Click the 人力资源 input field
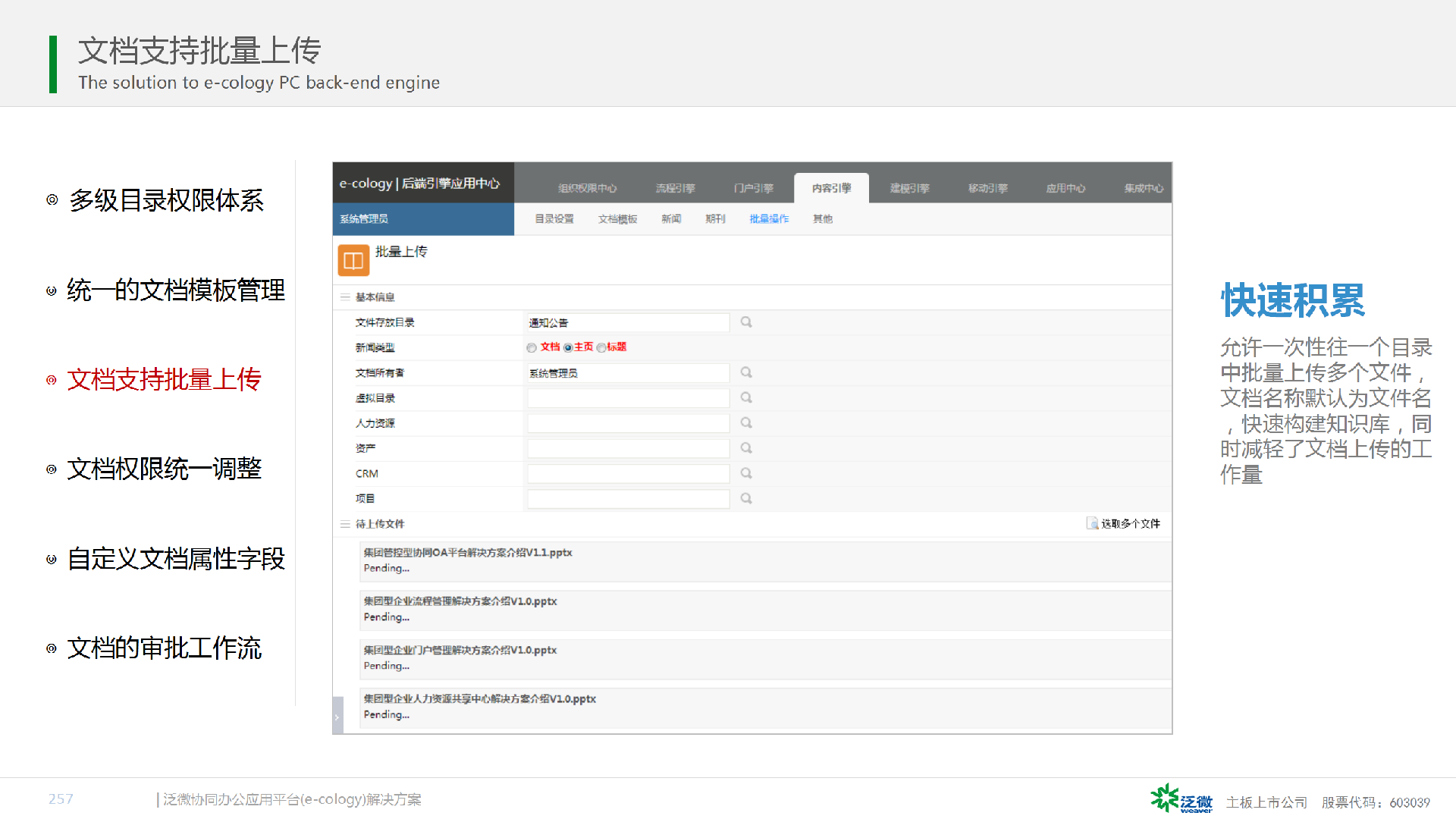This screenshot has width=1456, height=819. [x=628, y=422]
